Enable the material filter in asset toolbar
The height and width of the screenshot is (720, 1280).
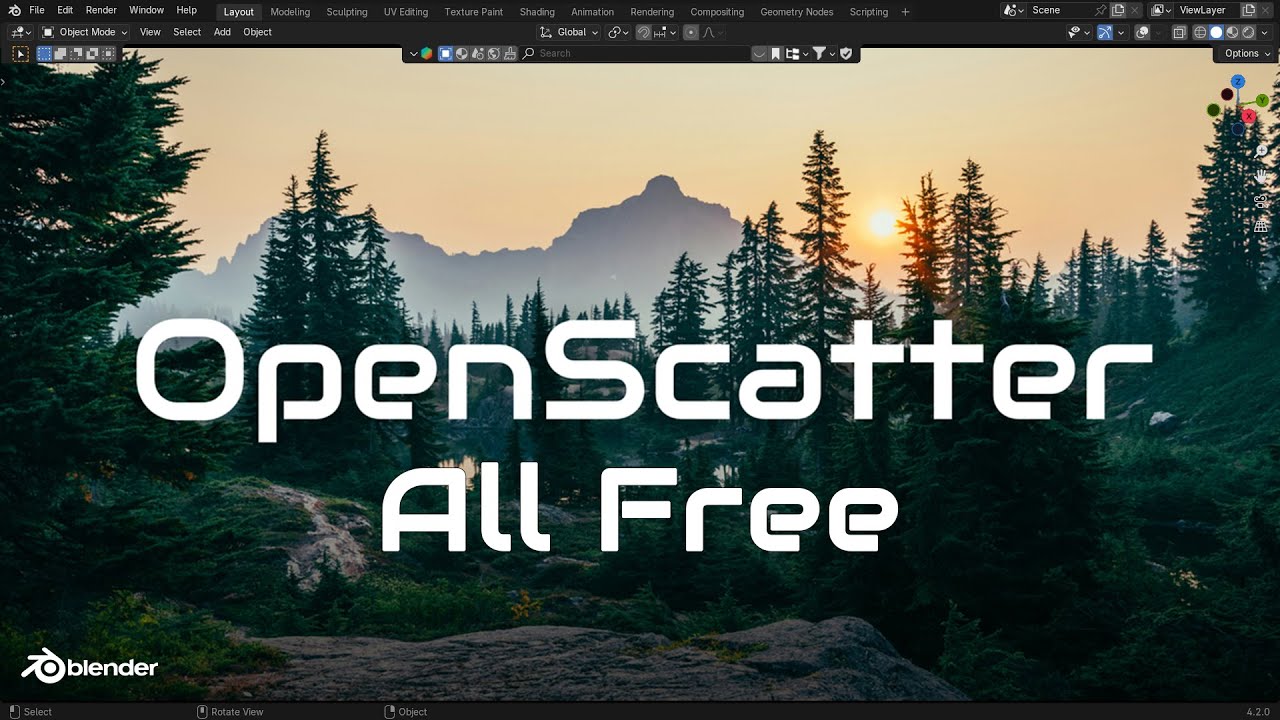tap(462, 54)
